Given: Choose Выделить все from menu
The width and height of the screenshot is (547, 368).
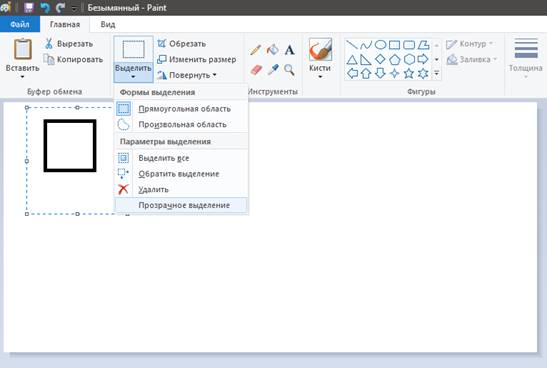Looking at the screenshot, I should coord(181,158).
